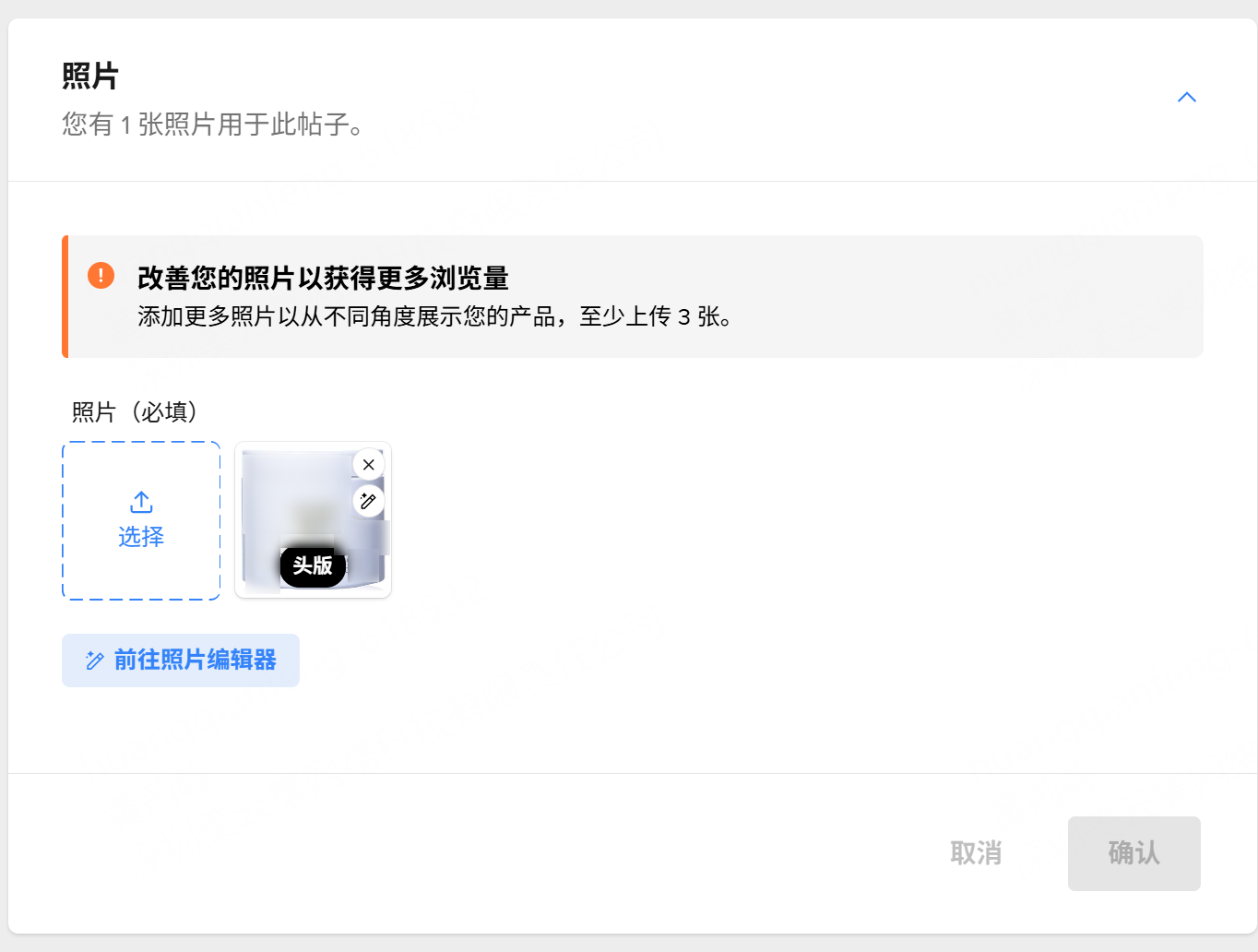Click the upload arrow icon
Screen dimensions: 1258x952
pyautogui.click(x=141, y=502)
